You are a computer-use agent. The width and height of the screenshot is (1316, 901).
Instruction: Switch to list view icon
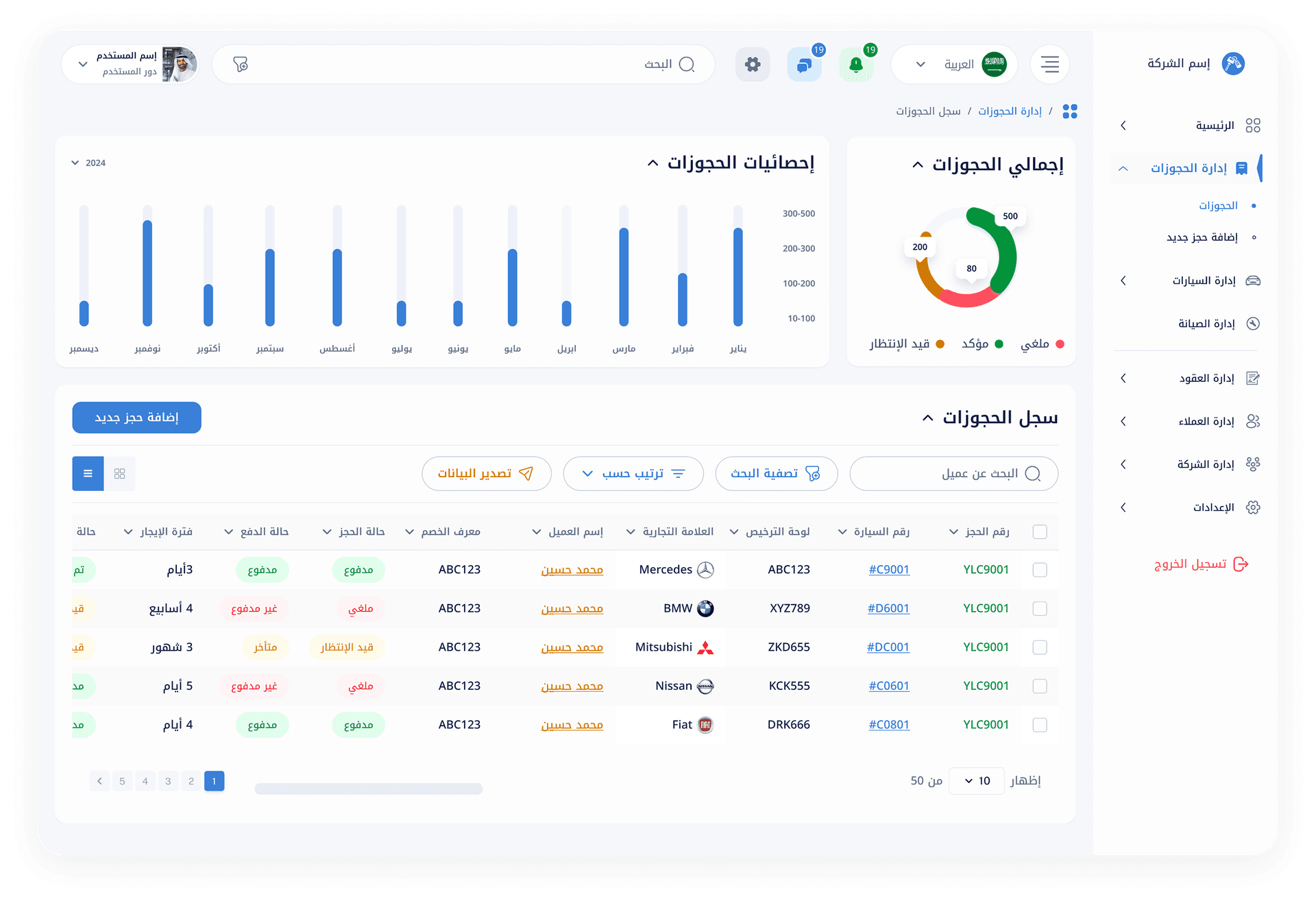point(88,474)
